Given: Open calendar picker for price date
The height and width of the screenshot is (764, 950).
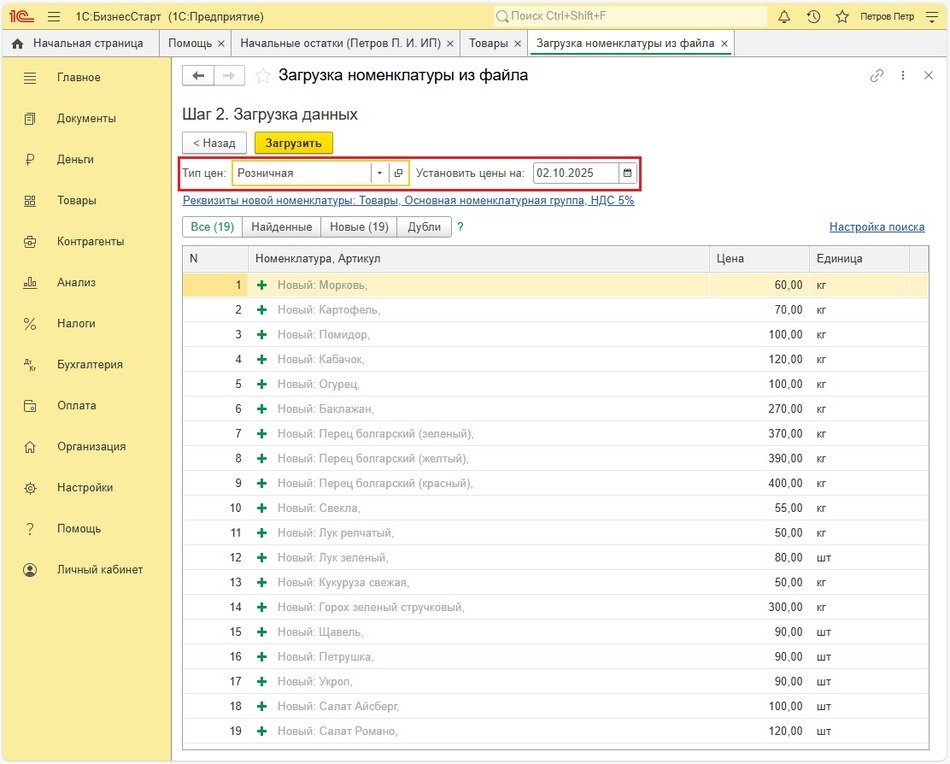Looking at the screenshot, I should [628, 173].
